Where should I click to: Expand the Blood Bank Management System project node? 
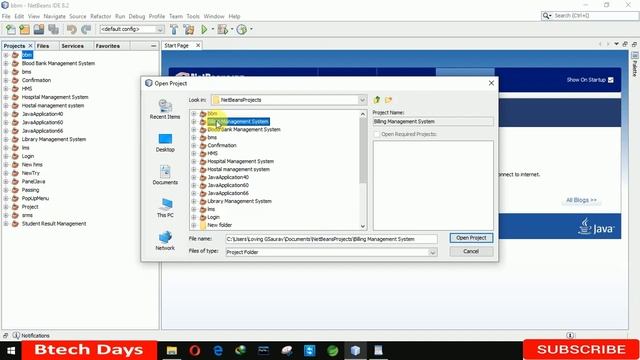pos(6,63)
